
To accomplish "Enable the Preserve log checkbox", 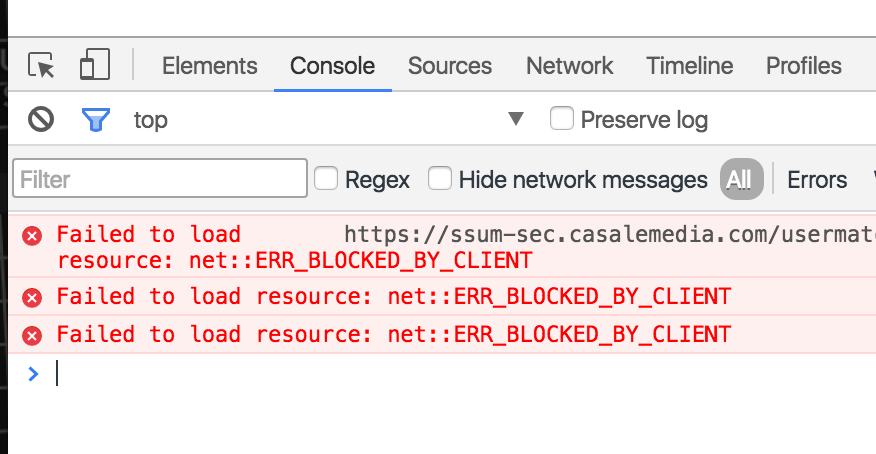I will [561, 118].
